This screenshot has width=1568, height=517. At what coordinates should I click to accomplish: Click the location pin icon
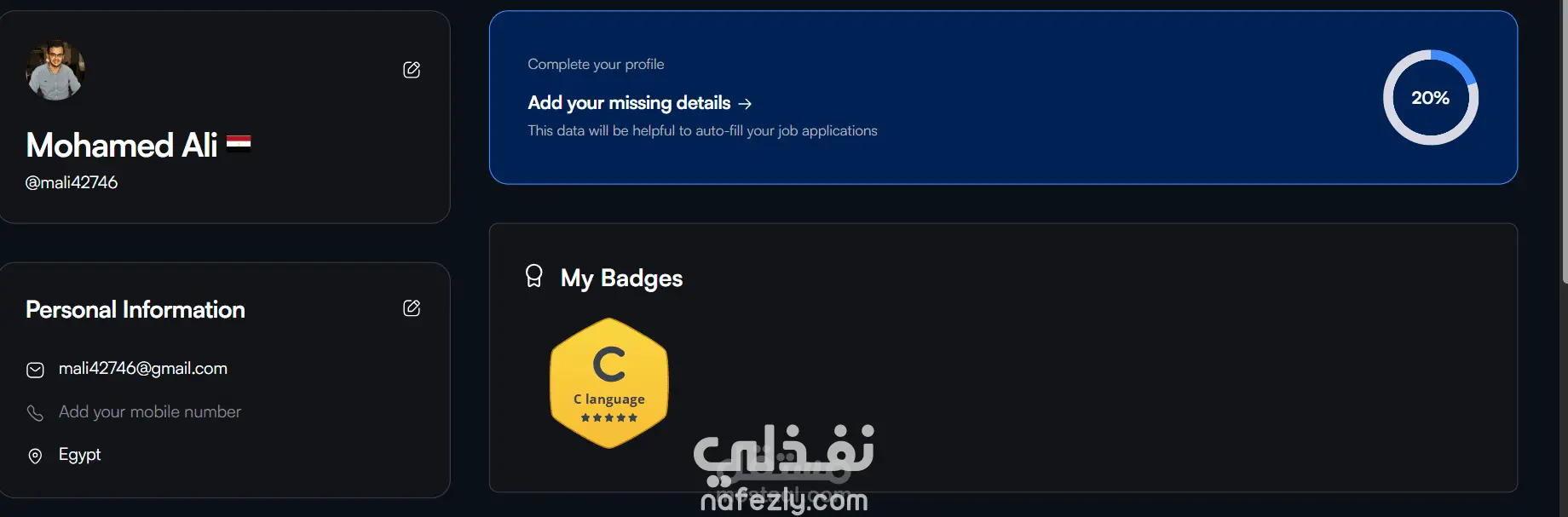click(35, 457)
